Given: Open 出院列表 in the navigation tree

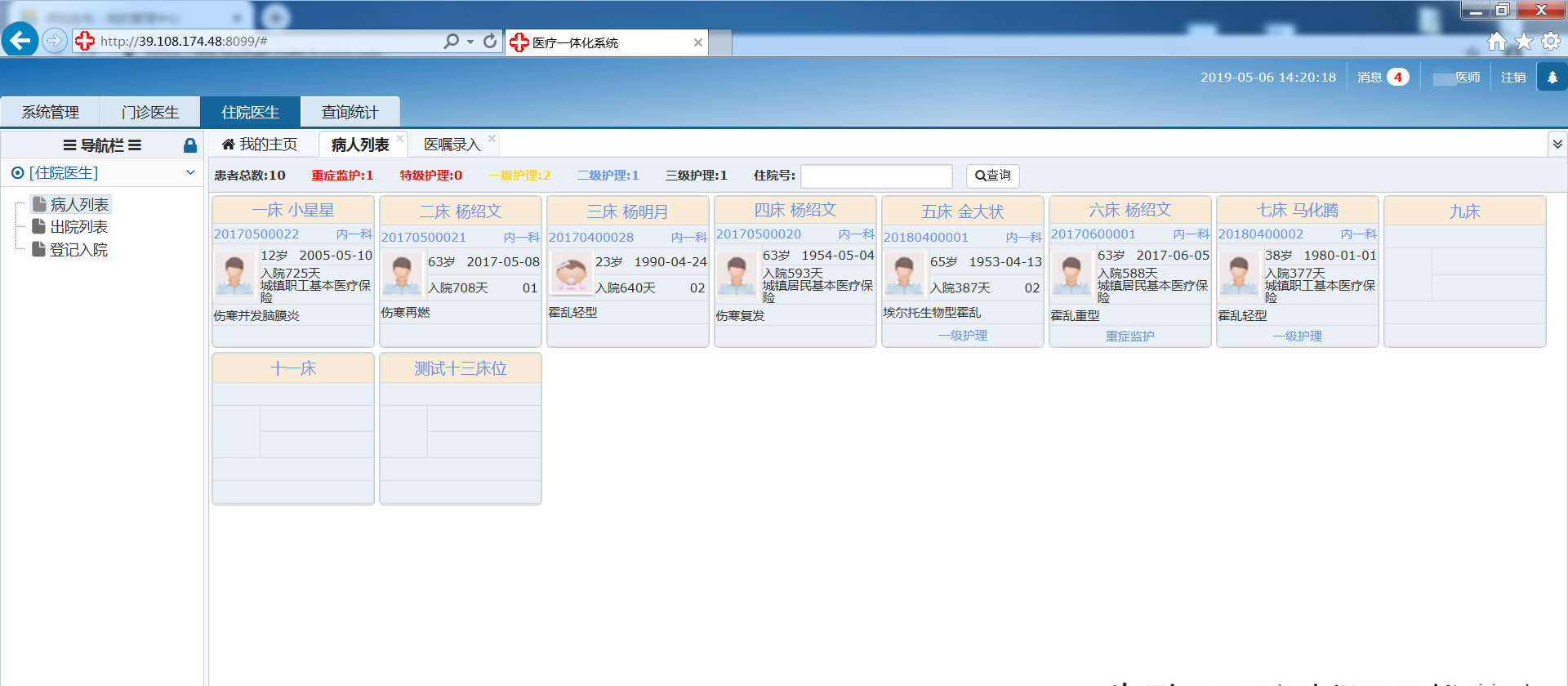Looking at the screenshot, I should click(x=78, y=227).
